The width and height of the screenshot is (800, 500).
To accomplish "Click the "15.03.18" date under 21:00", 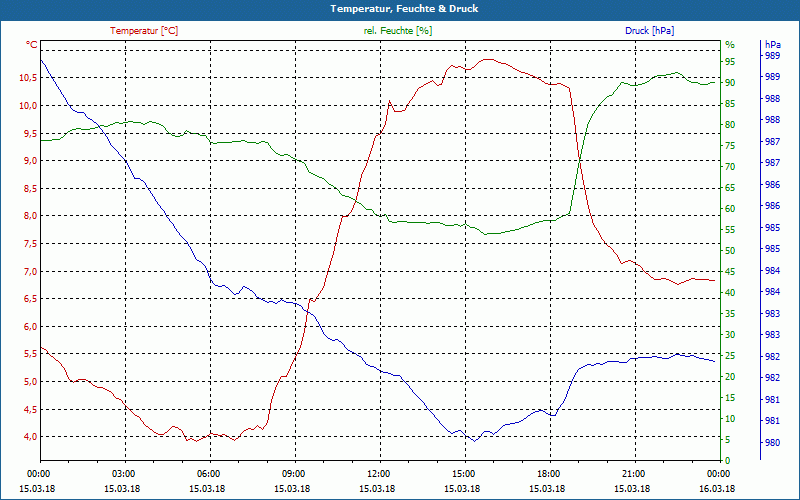I will point(632,488).
